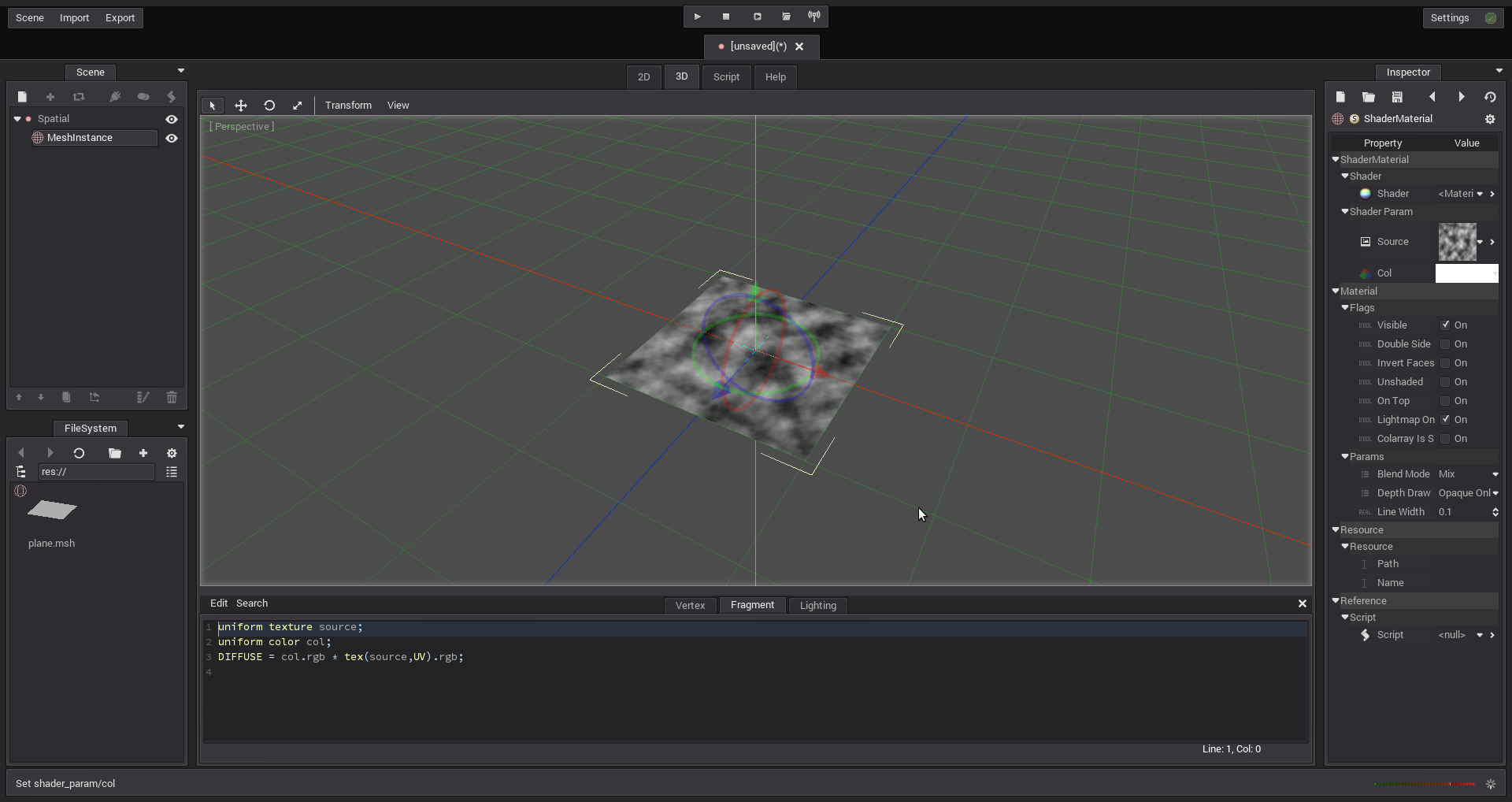Click the FileSystem open folder icon
Image resolution: width=1512 pixels, height=802 pixels.
point(115,453)
